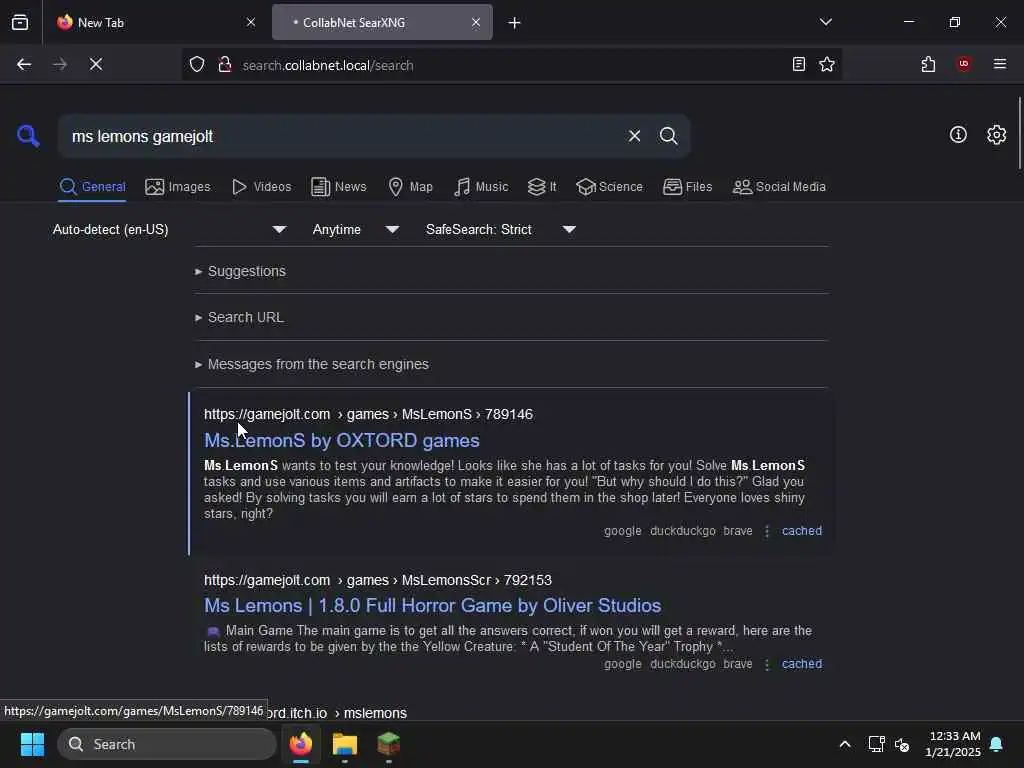
Task: Open uBlock Origin extension icon
Action: (963, 64)
